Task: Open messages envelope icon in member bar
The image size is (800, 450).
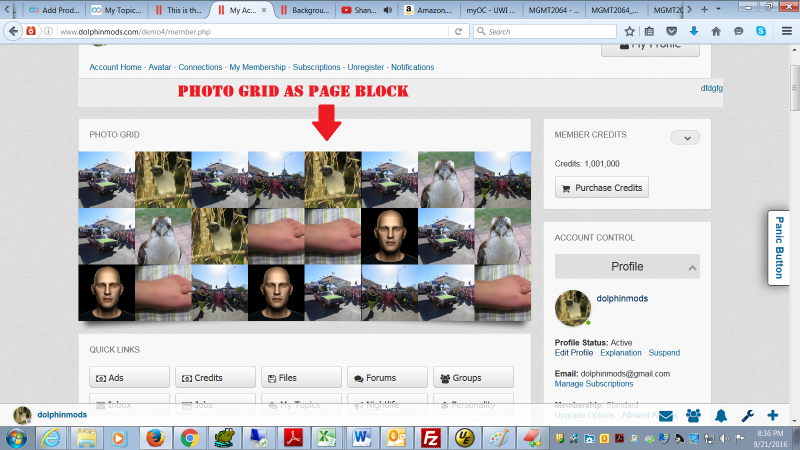Action: coord(666,416)
